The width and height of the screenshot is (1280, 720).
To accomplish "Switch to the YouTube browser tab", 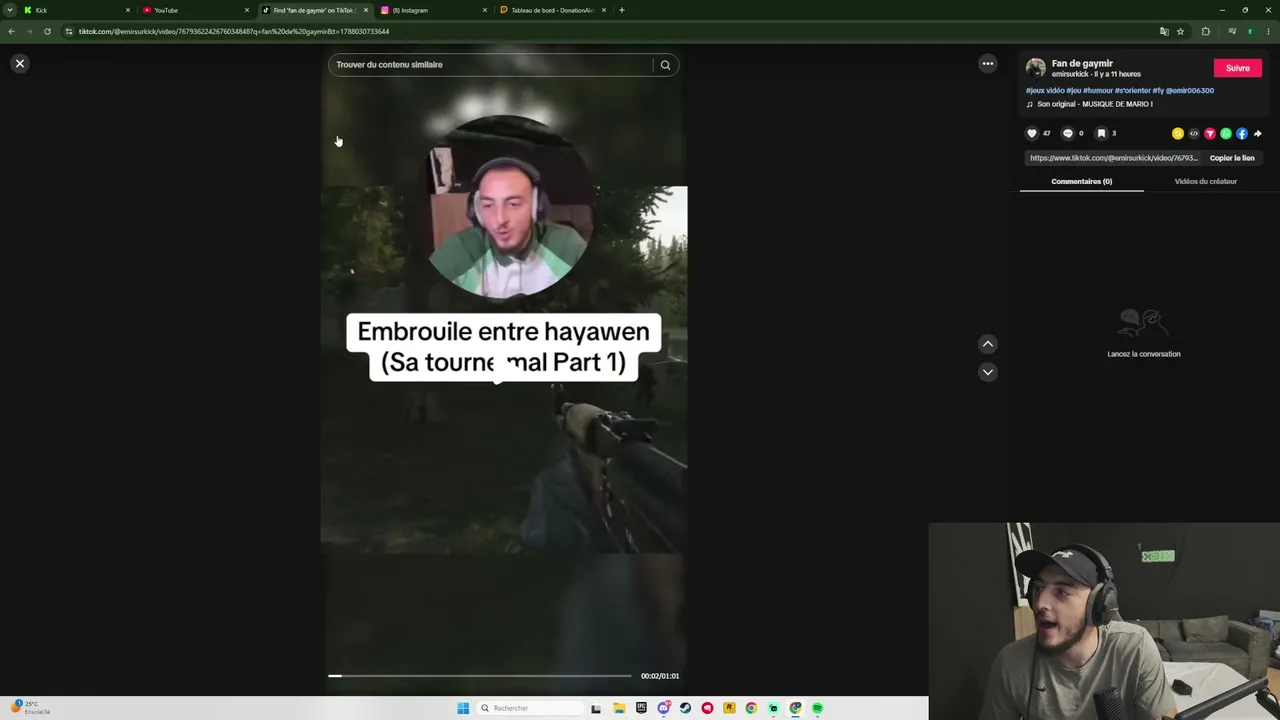I will [x=194, y=10].
